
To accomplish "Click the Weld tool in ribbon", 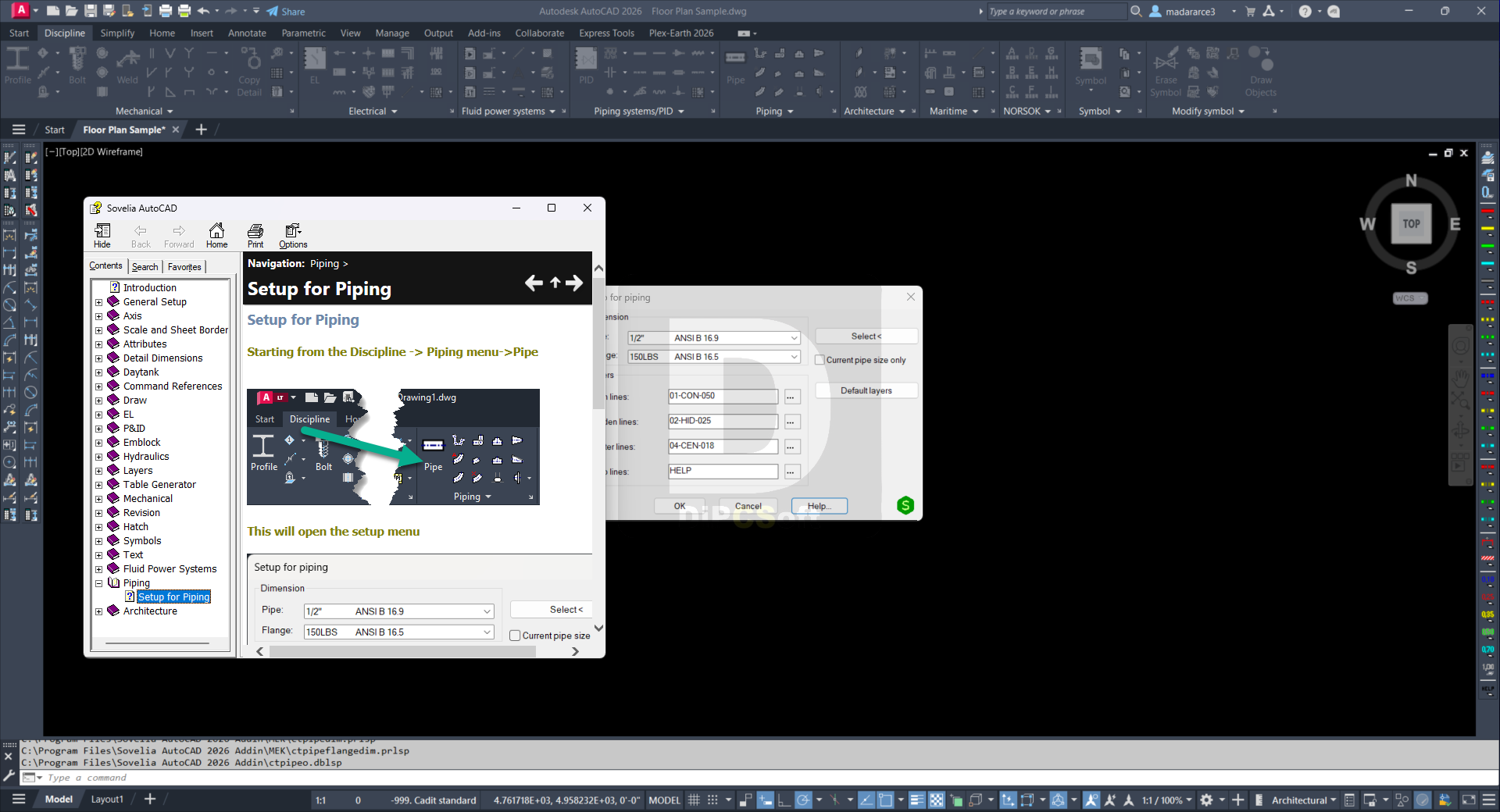I will [127, 66].
